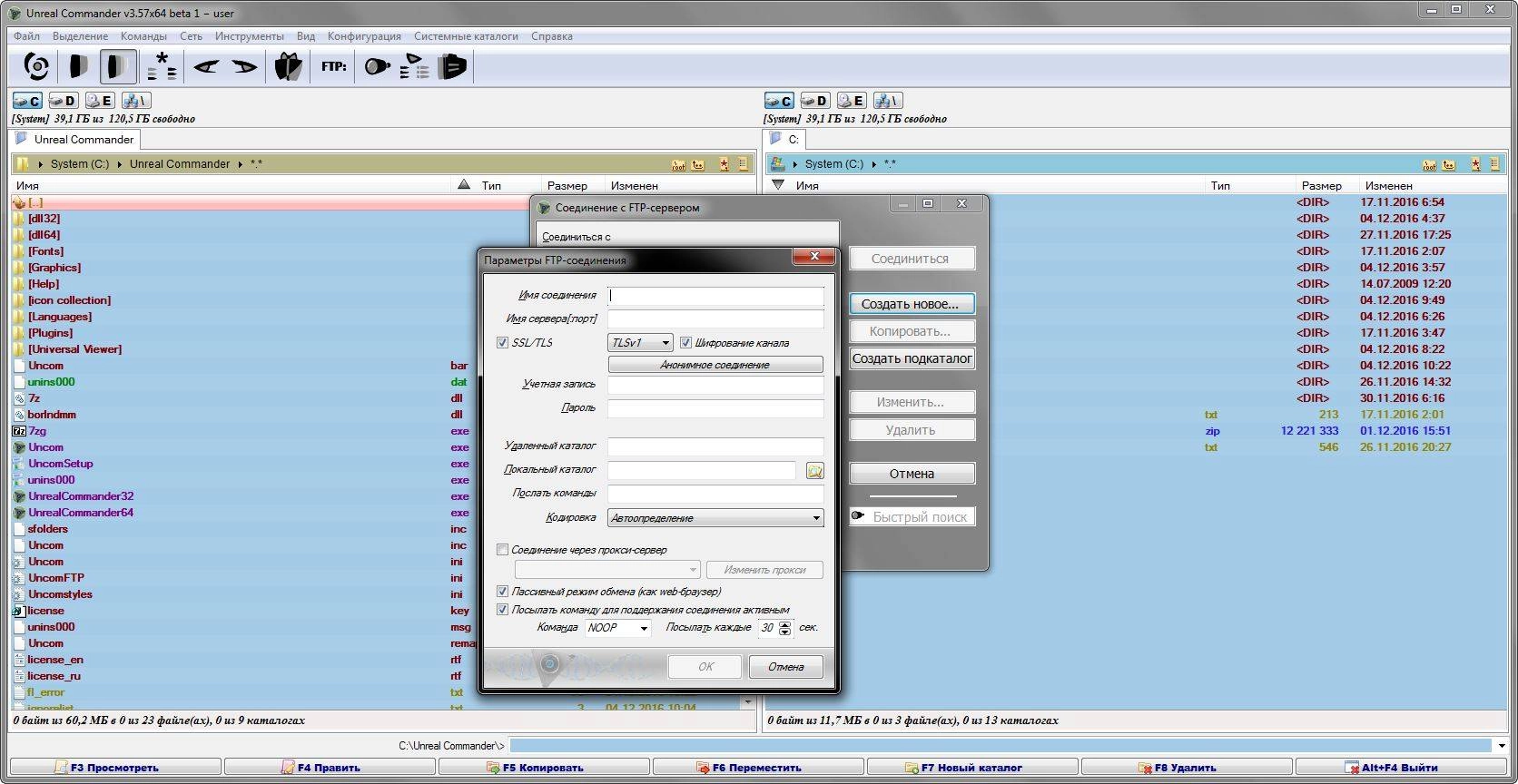Toggle Шифрование канала checkbox
The image size is (1518, 784).
(x=685, y=343)
